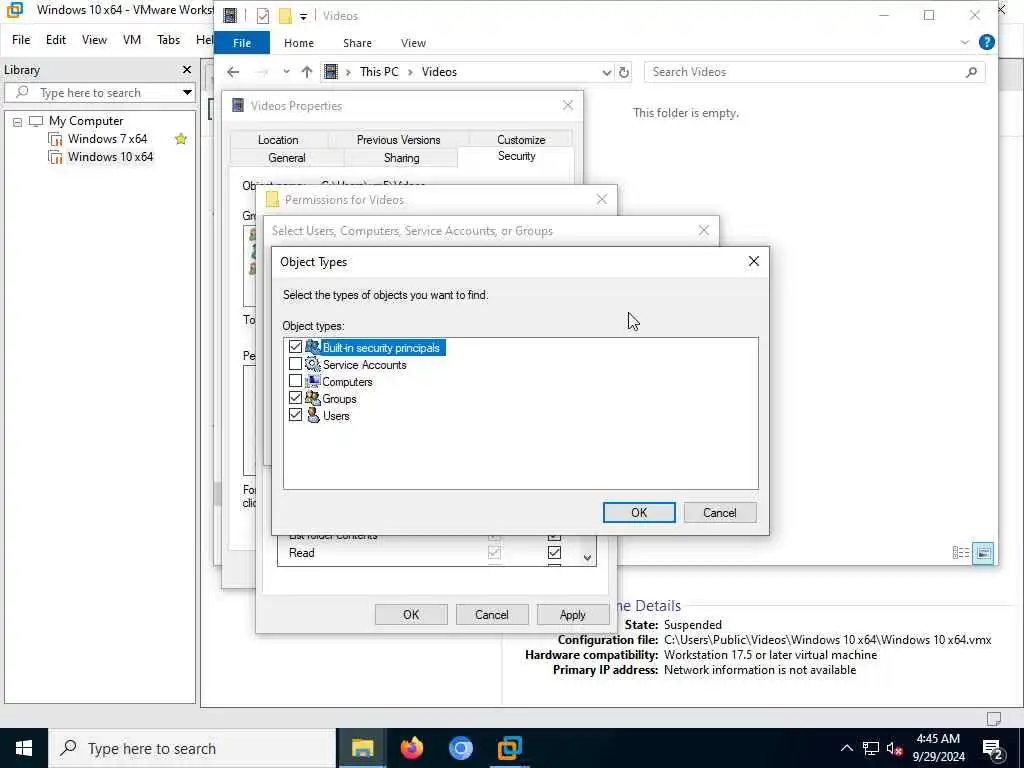This screenshot has height=768, width=1024.
Task: Show hidden system tray icons
Action: (x=846, y=748)
